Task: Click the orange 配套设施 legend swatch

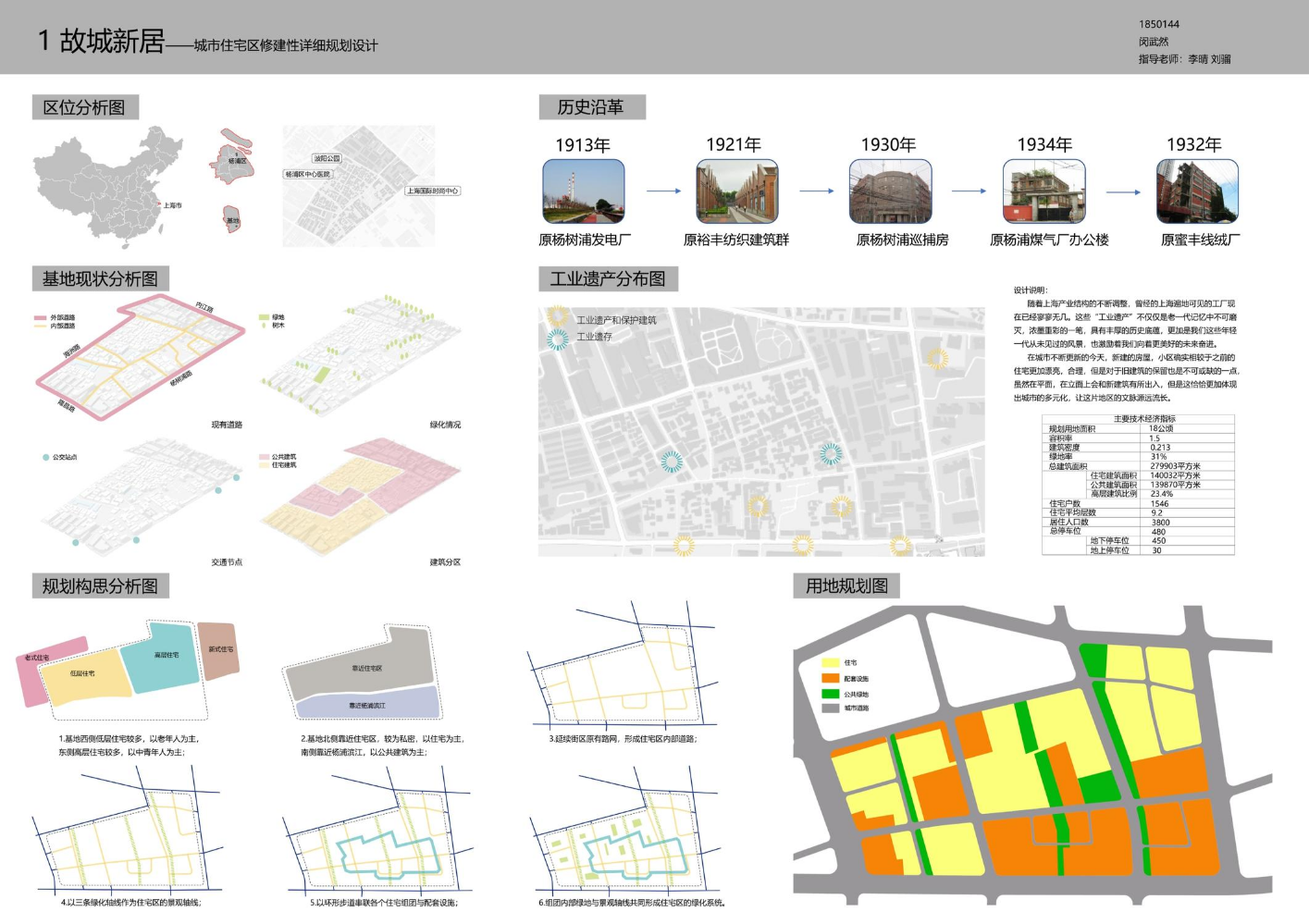Action: point(830,678)
